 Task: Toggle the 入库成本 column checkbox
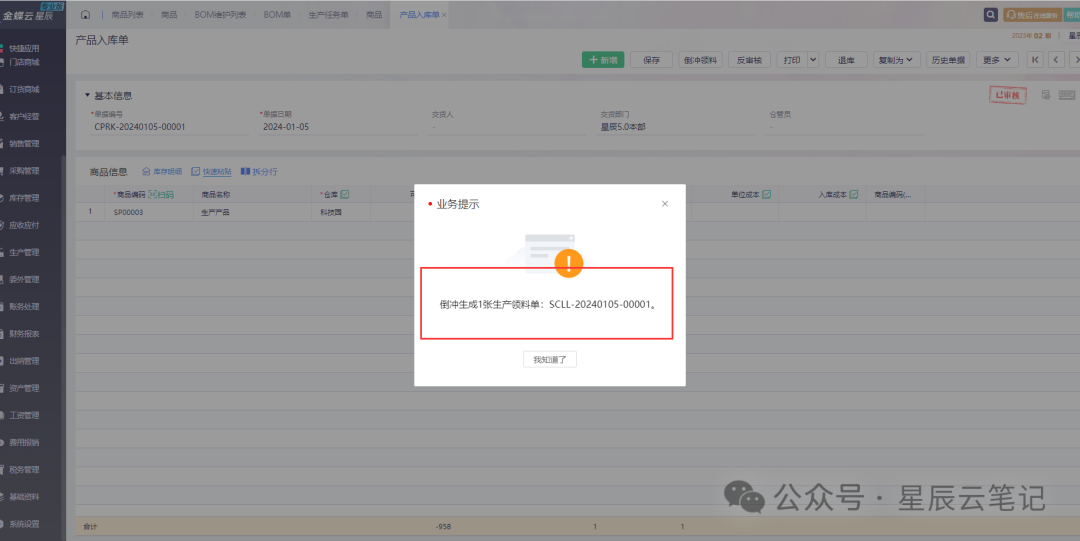(x=854, y=194)
